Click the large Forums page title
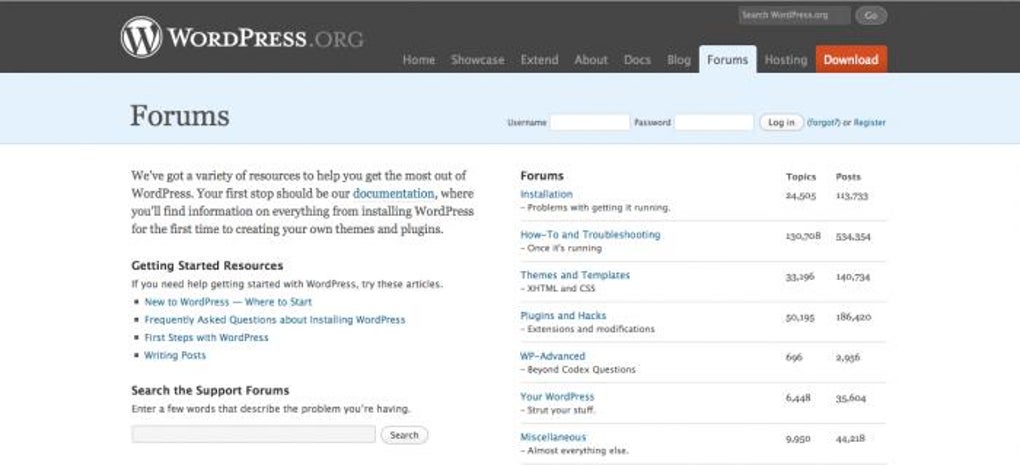 coord(180,116)
